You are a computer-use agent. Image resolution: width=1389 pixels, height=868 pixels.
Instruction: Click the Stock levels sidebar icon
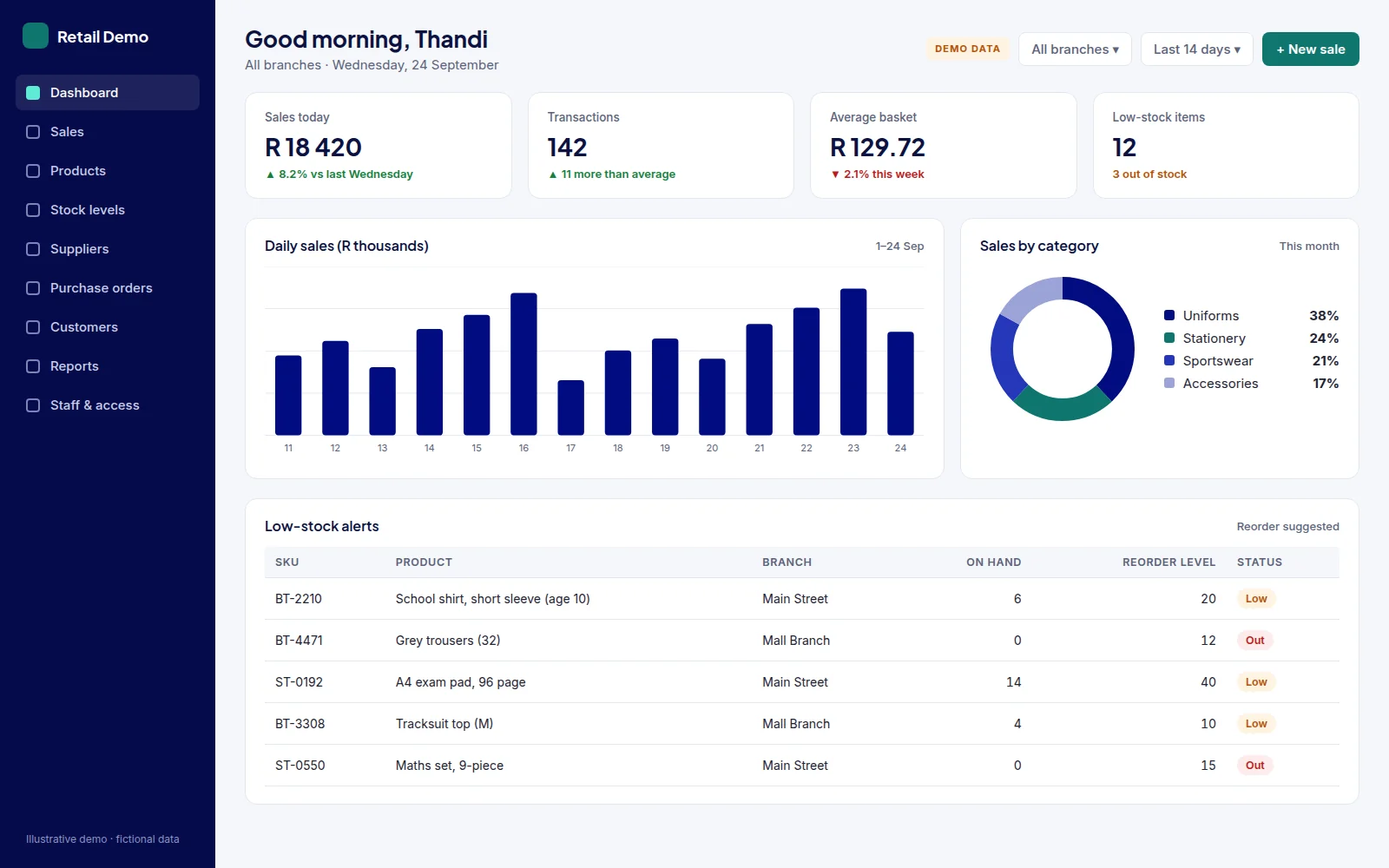(33, 210)
